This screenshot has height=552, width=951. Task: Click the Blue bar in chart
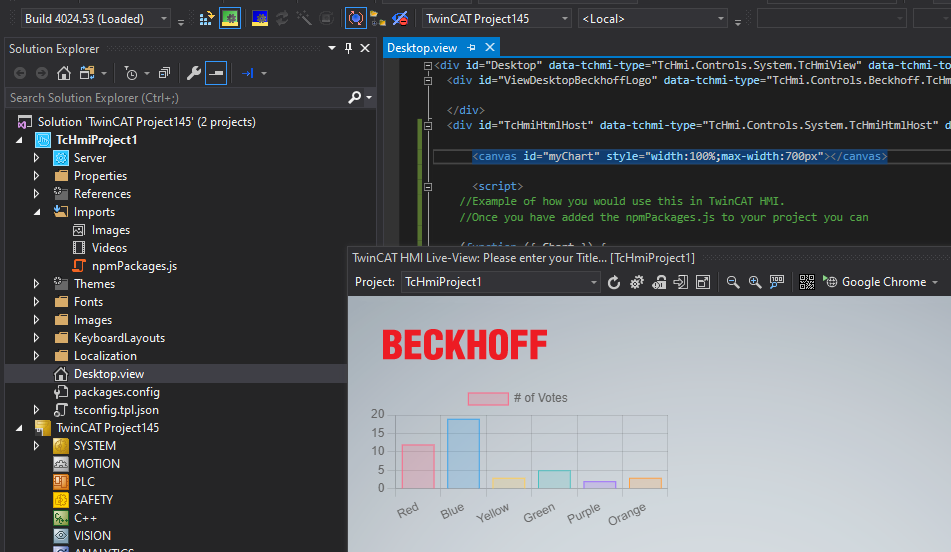coord(463,454)
